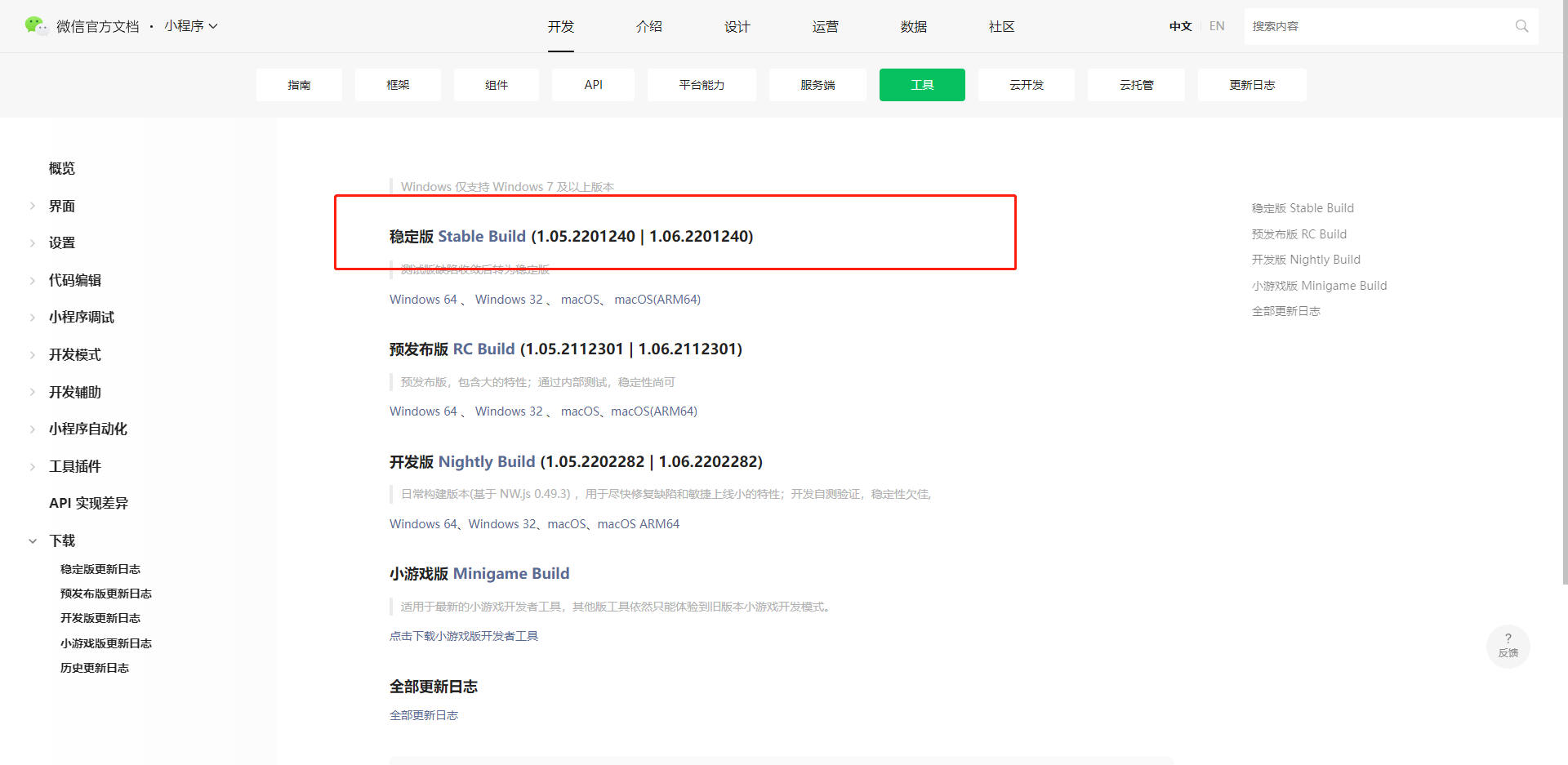Download the Windows 64 stable build
This screenshot has width=1568, height=765.
point(422,299)
